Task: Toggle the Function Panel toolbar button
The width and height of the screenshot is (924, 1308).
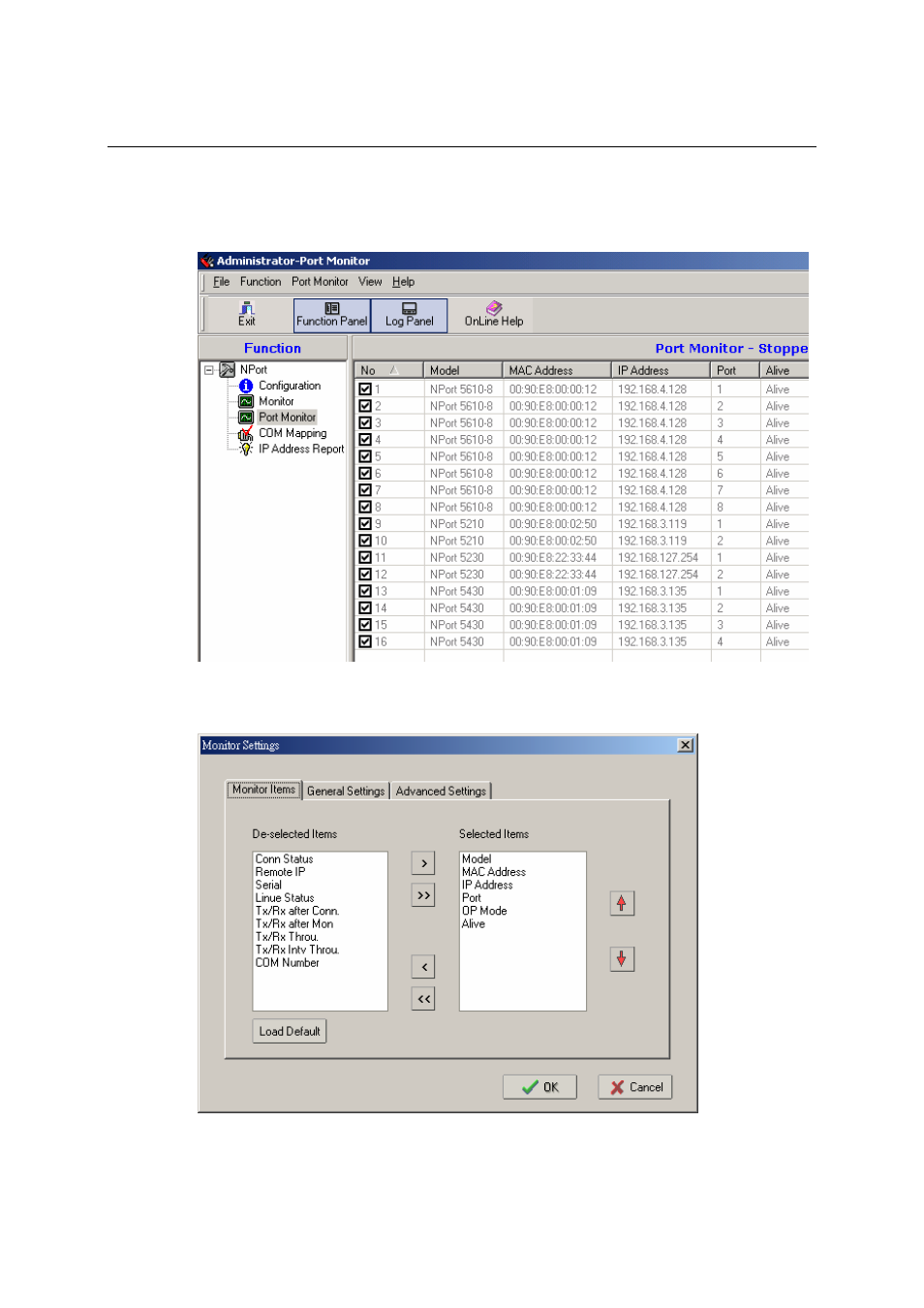Action: click(332, 315)
